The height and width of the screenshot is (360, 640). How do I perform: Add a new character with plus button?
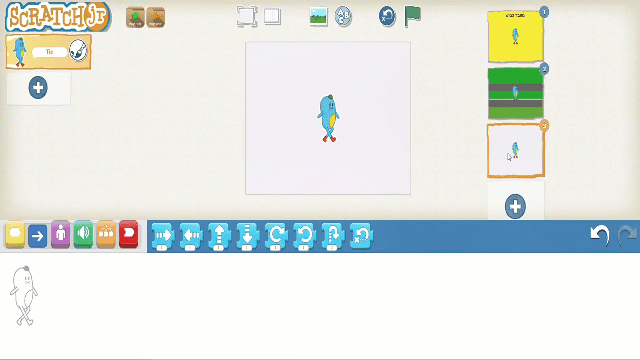pos(38,87)
